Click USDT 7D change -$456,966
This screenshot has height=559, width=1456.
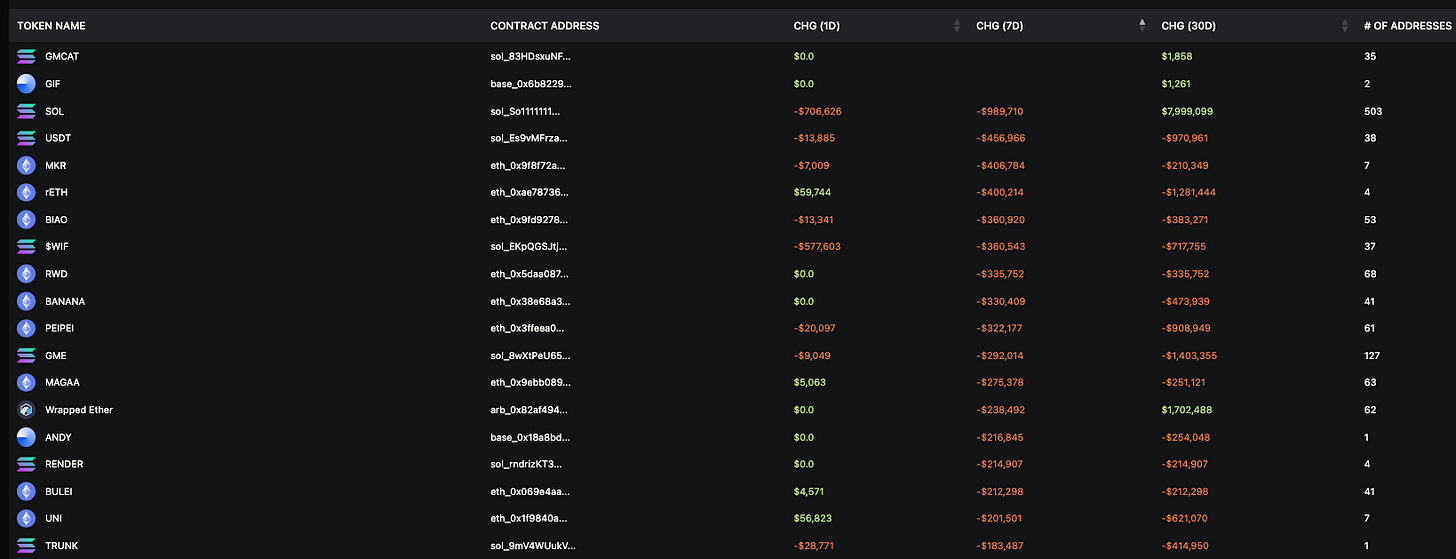coord(1000,138)
